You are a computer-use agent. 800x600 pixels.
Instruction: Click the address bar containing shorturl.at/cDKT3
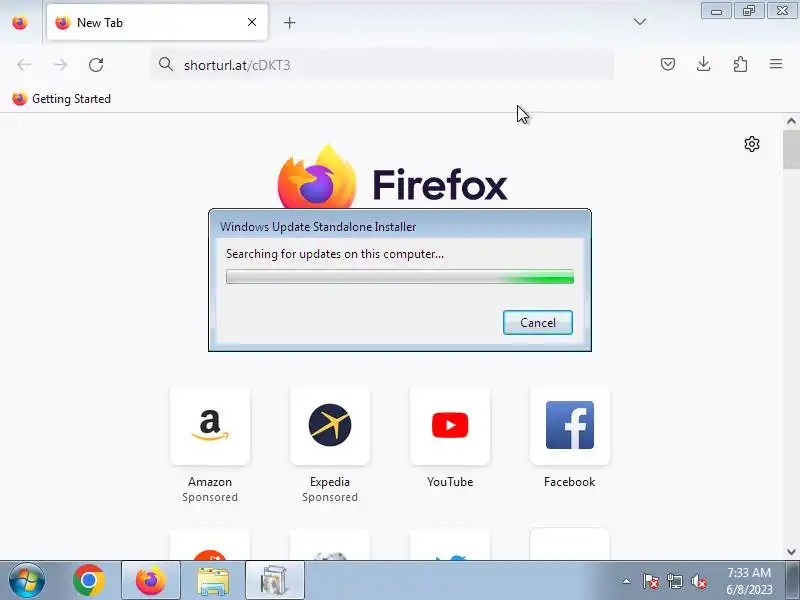point(382,65)
